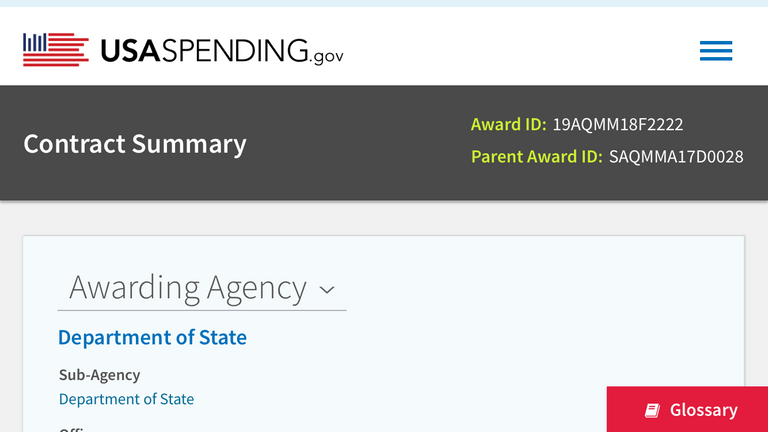Click the underline beneath Awarding Agency
The image size is (768, 432).
click(x=202, y=310)
